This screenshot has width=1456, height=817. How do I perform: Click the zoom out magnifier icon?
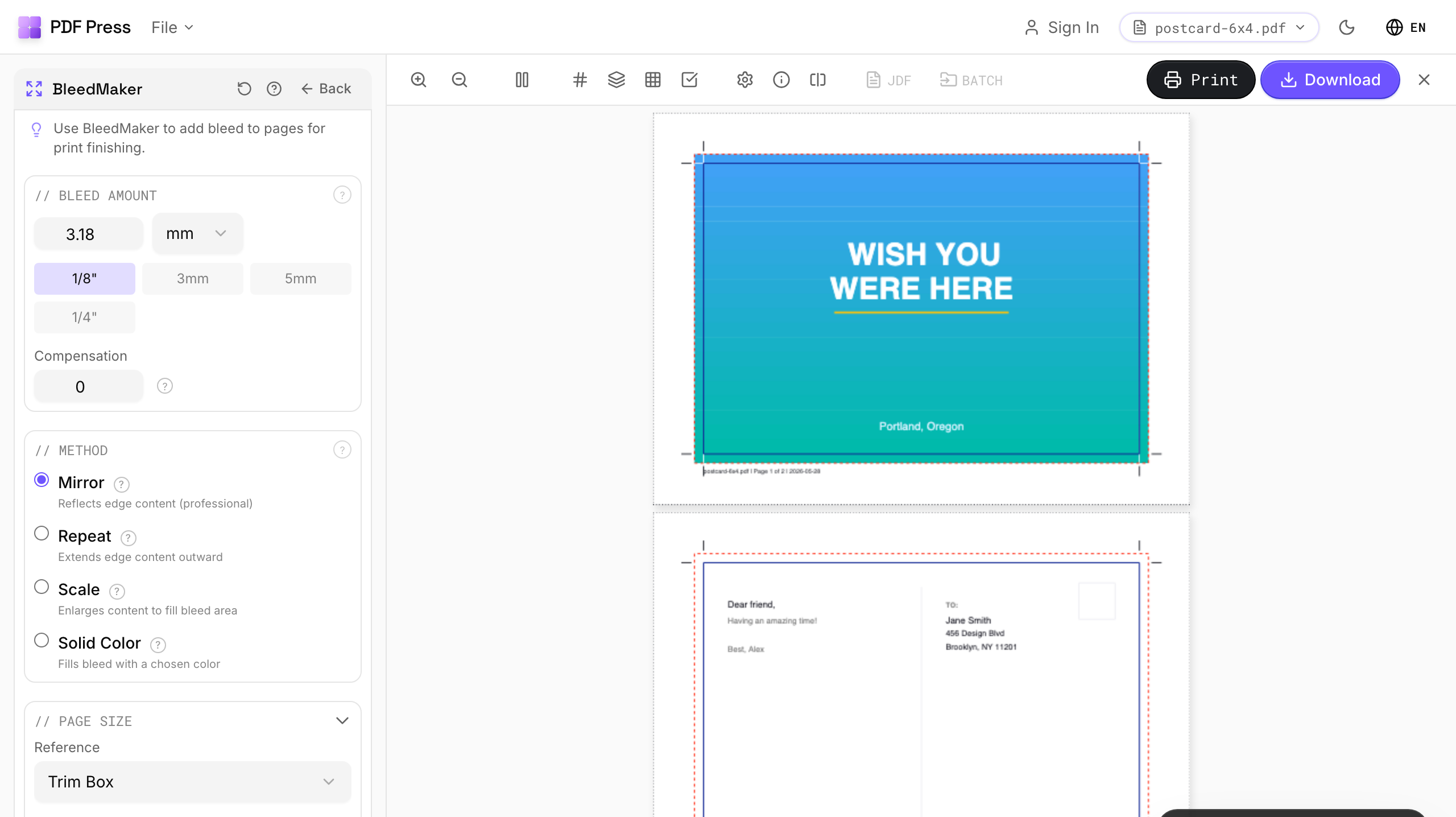(x=460, y=80)
